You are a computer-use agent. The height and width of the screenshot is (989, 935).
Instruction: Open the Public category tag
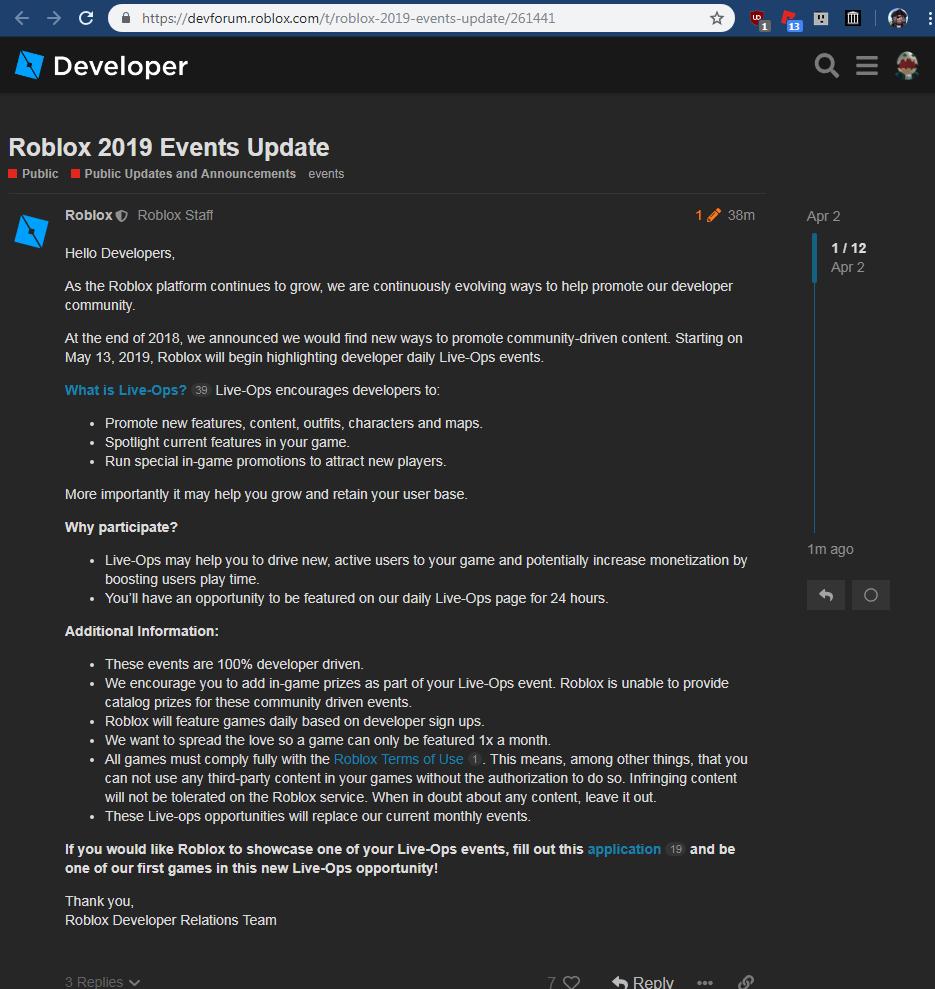tap(33, 173)
